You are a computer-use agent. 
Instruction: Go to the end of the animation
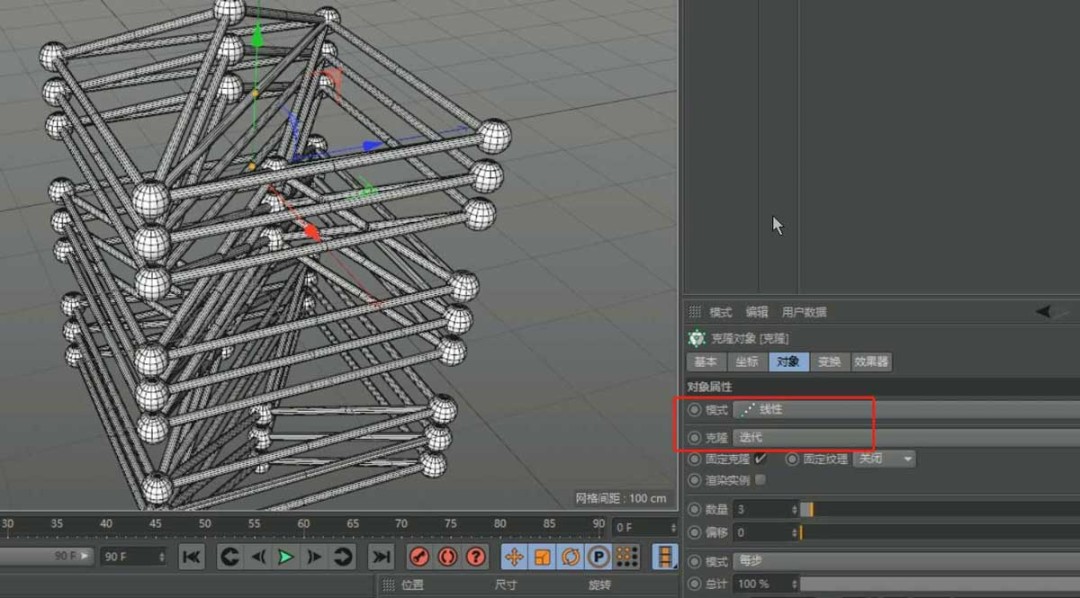(x=381, y=557)
